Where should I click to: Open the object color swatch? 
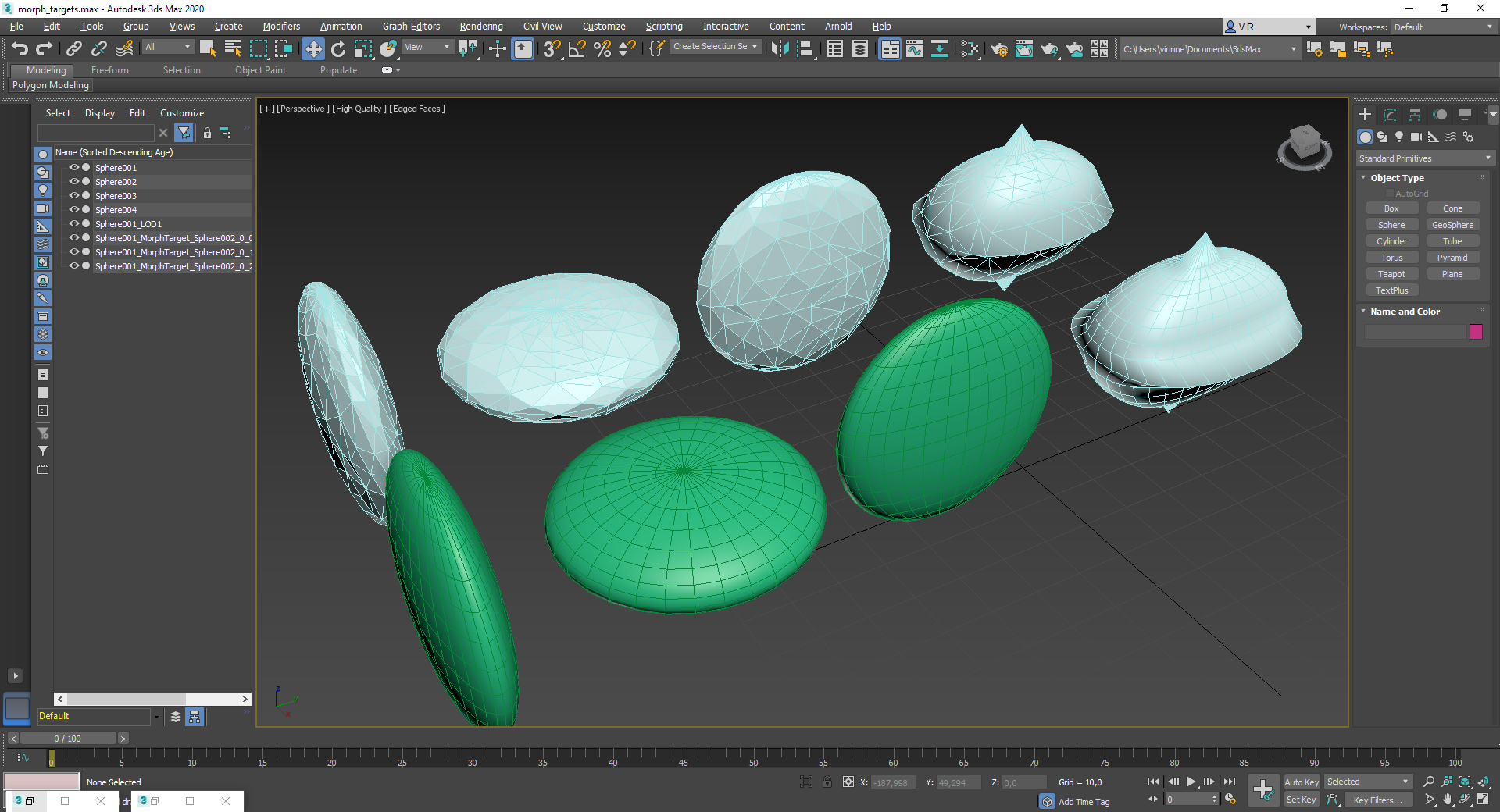tap(1475, 332)
